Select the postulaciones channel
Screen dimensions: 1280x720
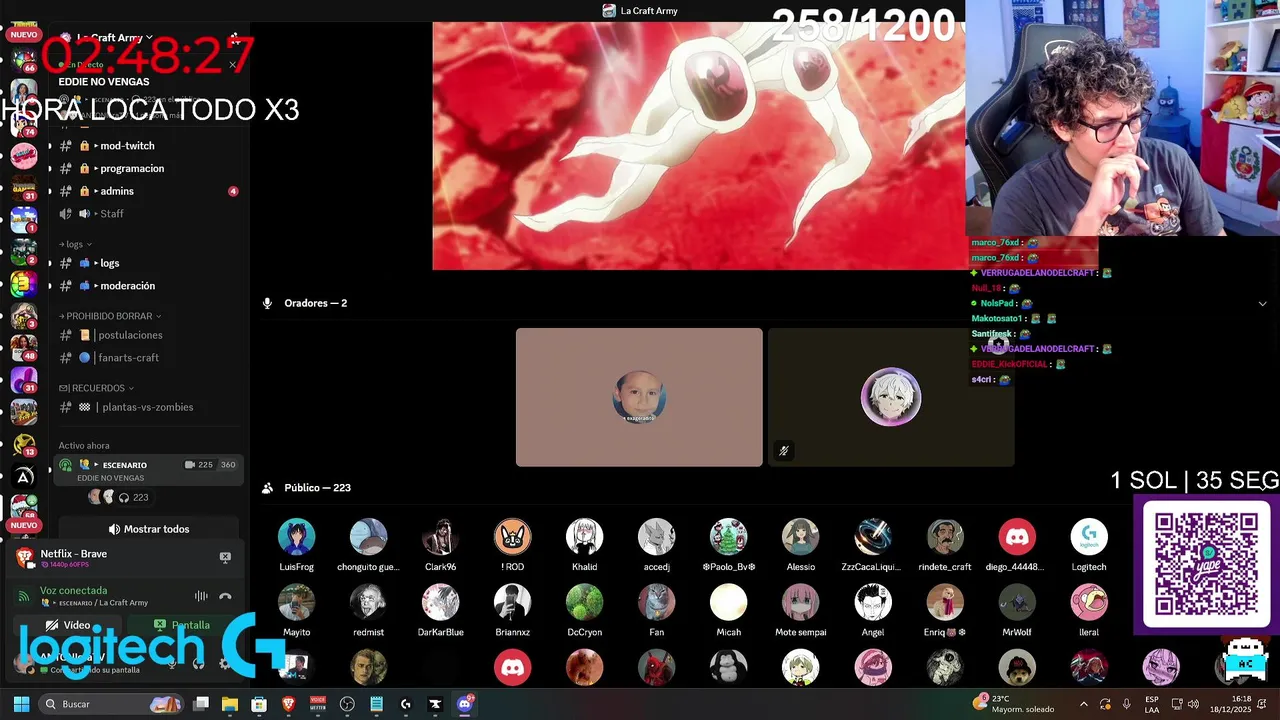click(x=147, y=335)
